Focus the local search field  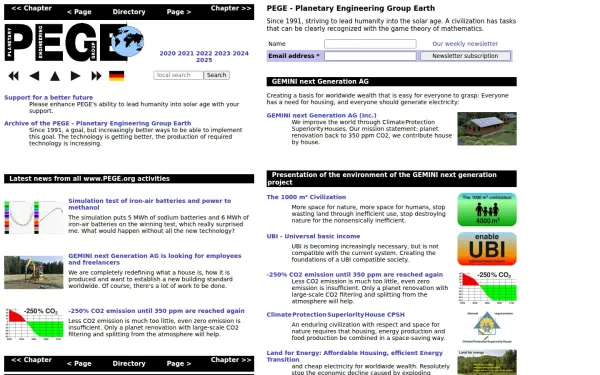pyautogui.click(x=178, y=75)
